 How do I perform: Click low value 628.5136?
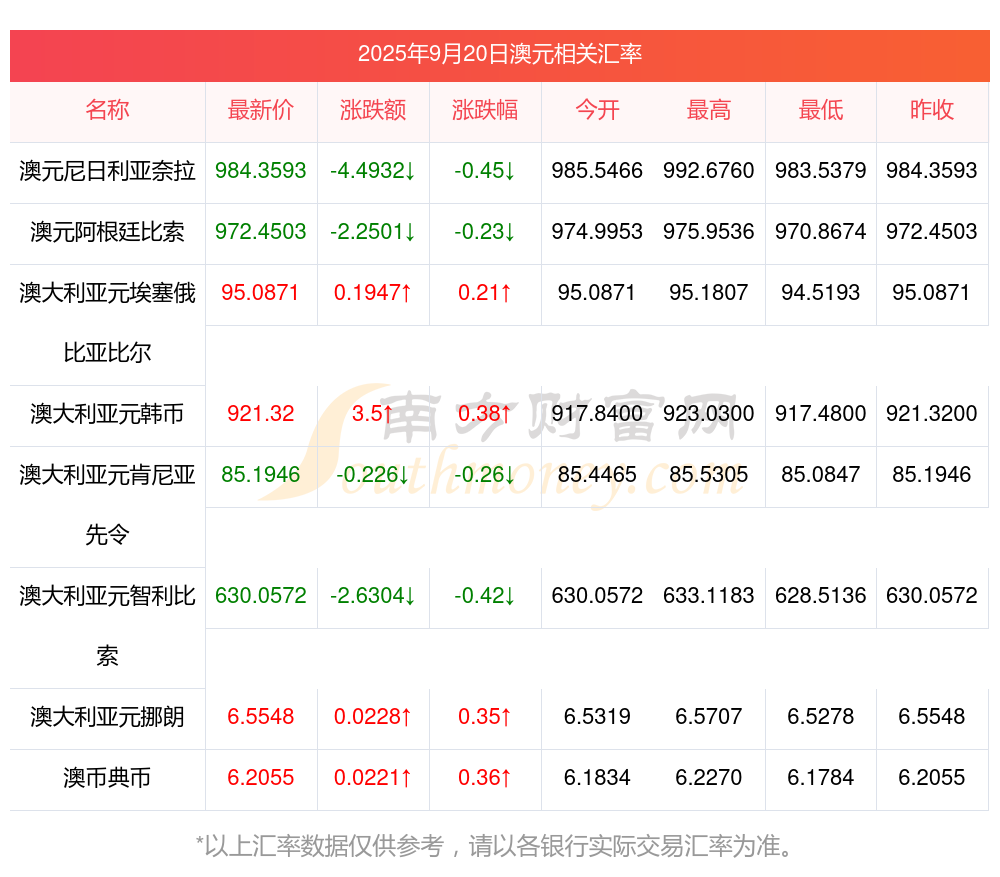point(821,596)
